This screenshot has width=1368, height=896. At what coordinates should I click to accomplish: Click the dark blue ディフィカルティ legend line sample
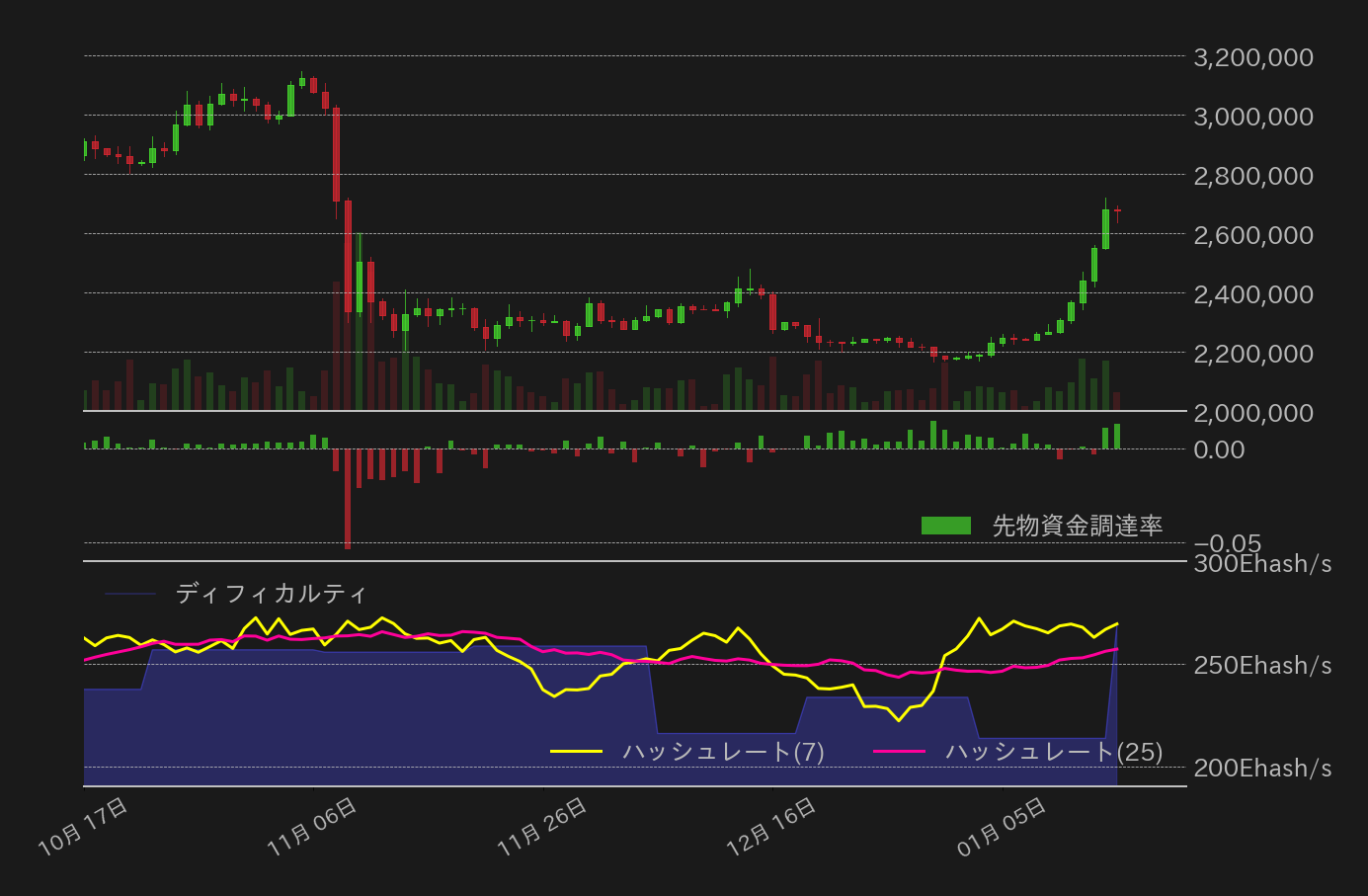130,594
